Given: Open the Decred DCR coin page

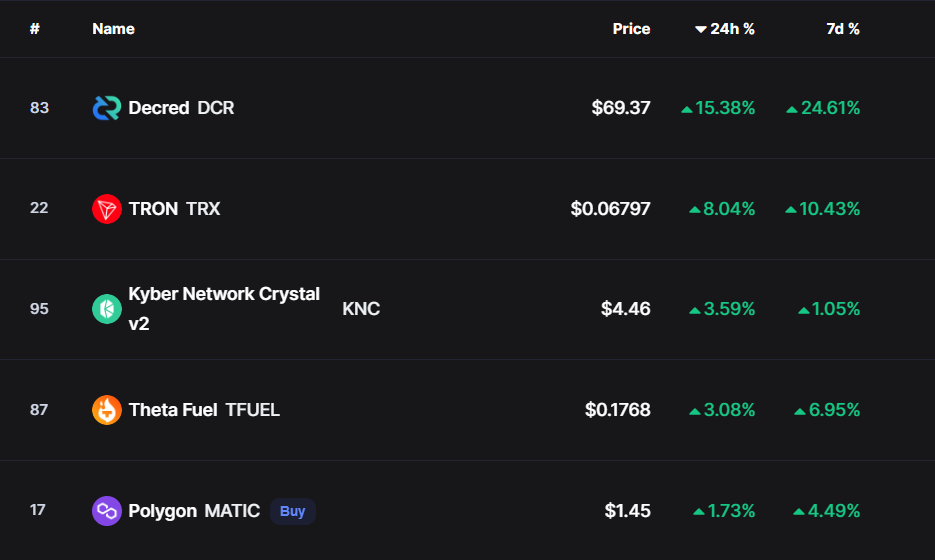Looking at the screenshot, I should tap(181, 108).
